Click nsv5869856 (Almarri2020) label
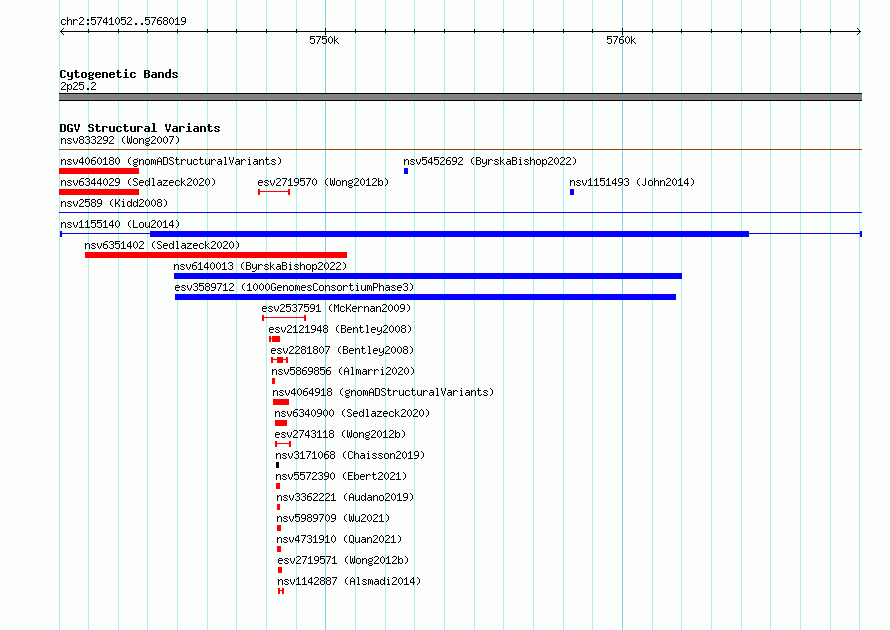This screenshot has height=630, width=890. coord(343,371)
